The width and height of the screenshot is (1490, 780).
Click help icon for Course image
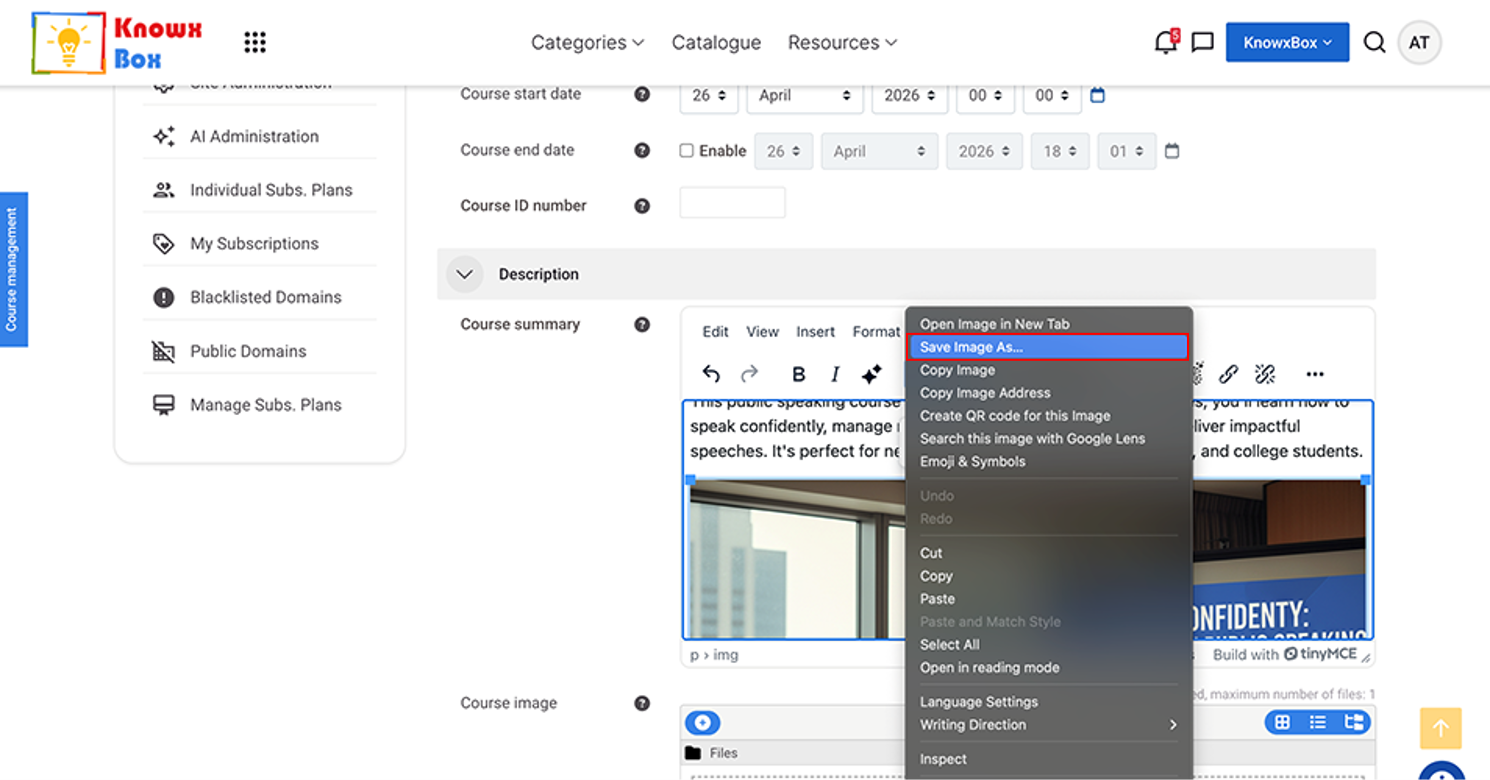[x=642, y=703]
